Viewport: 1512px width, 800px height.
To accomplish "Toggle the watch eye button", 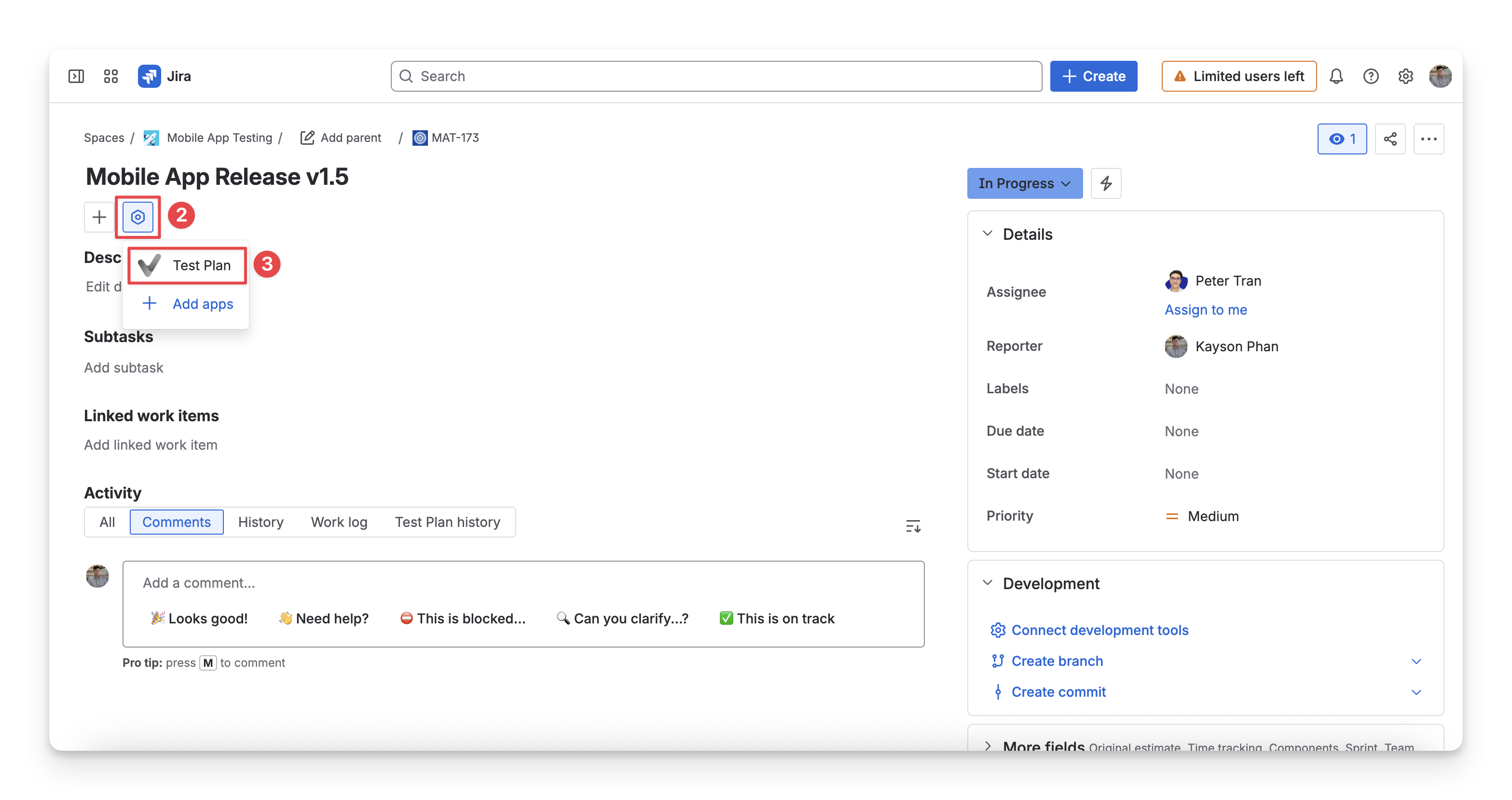I will 1342,139.
